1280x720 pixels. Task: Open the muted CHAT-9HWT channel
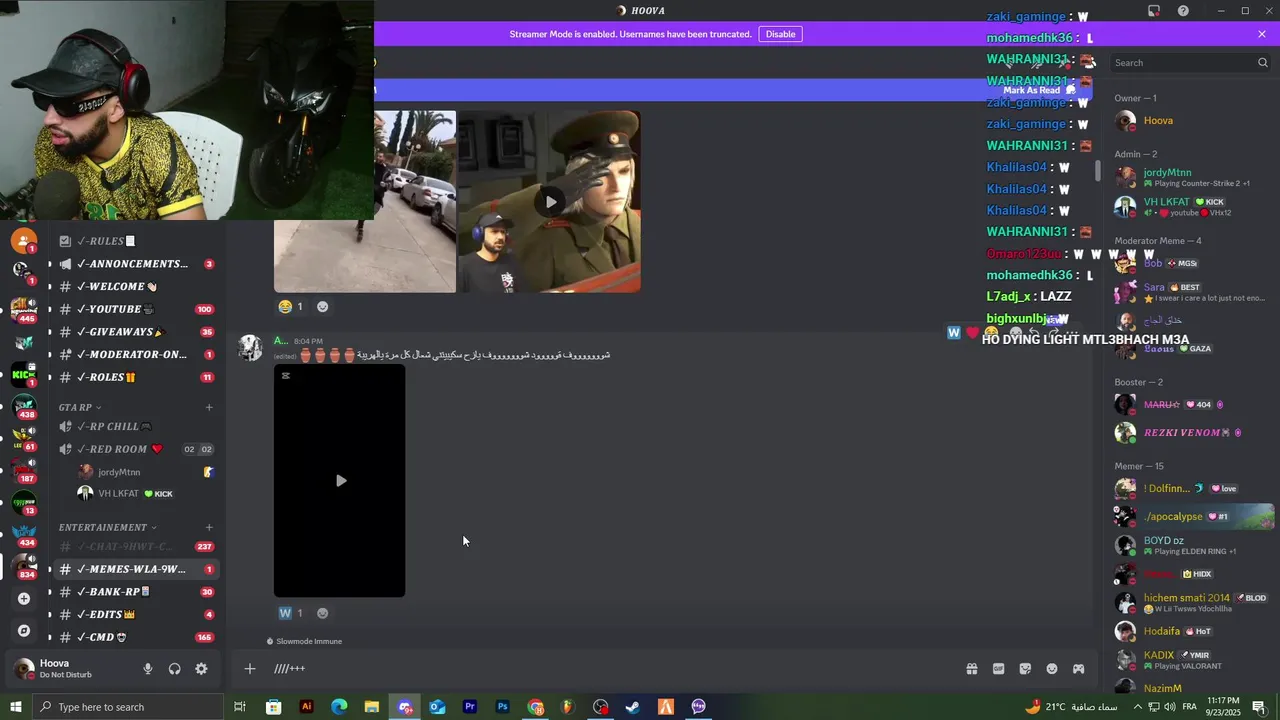click(136, 546)
